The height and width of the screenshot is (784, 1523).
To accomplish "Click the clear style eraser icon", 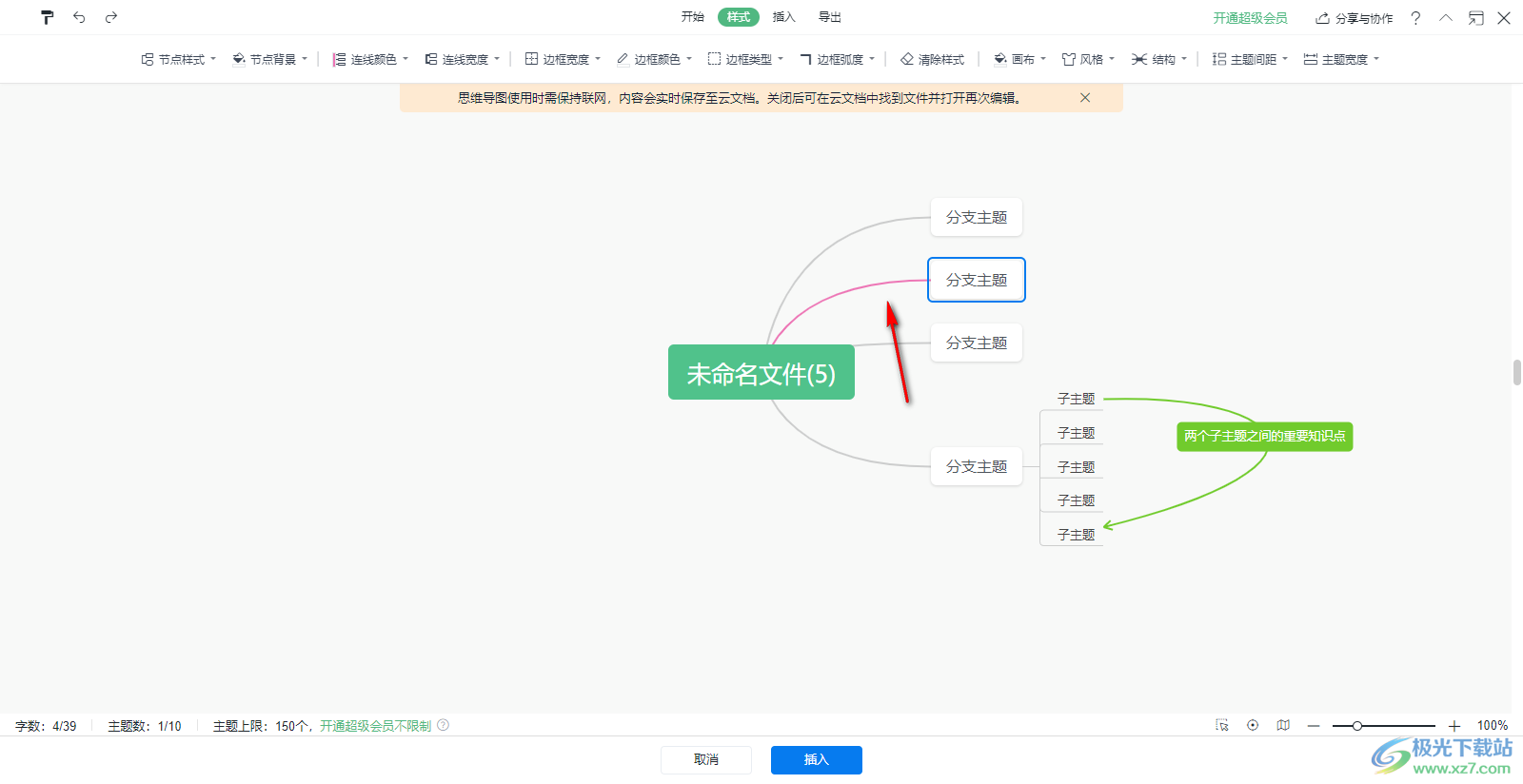I will click(x=907, y=59).
